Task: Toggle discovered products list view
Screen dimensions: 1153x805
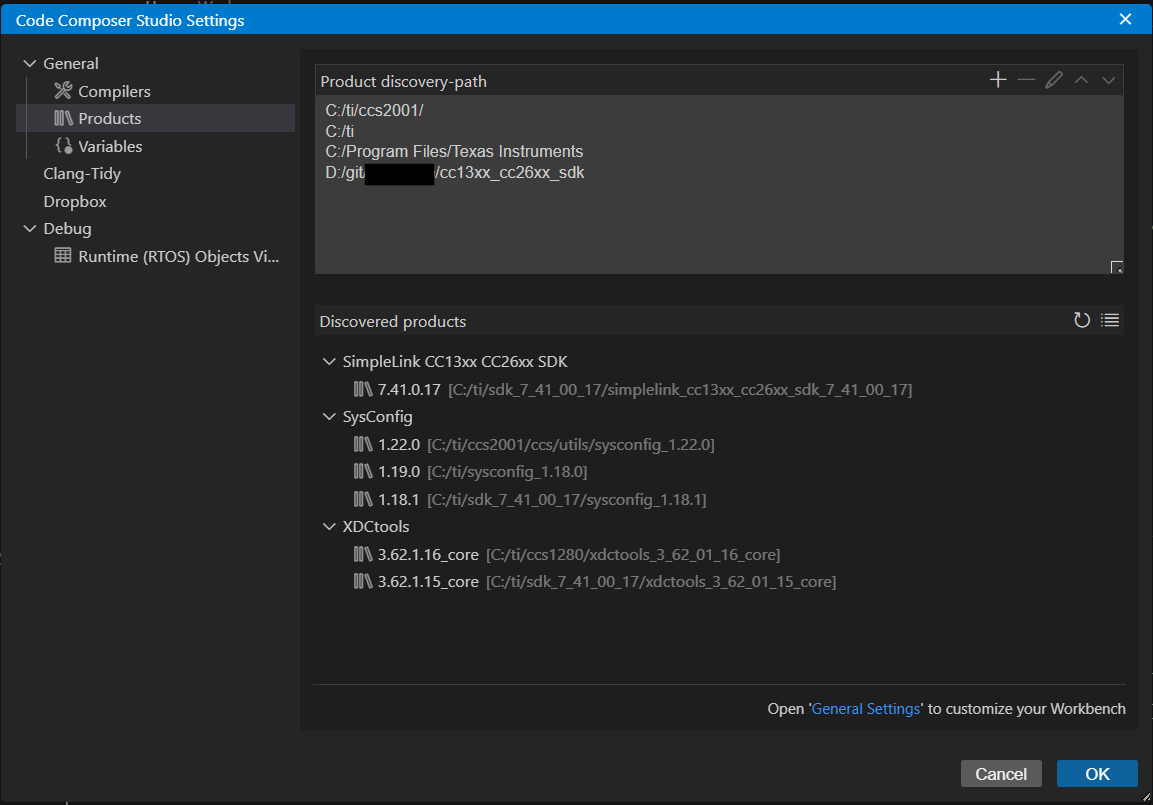Action: pyautogui.click(x=1110, y=320)
